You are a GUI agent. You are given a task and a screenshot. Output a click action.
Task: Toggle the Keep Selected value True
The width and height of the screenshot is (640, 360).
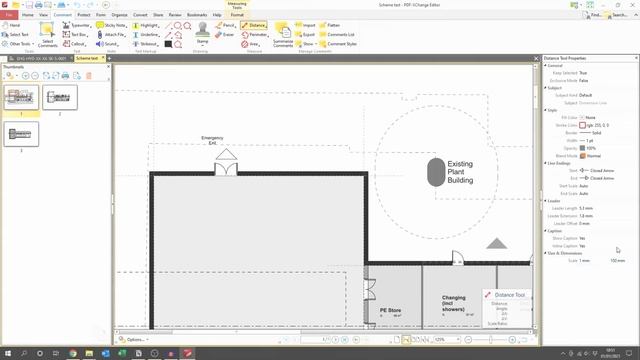(x=583, y=73)
